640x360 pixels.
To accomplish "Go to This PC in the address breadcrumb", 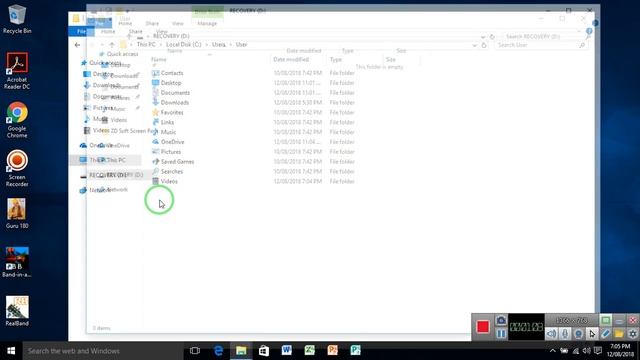I will pyautogui.click(x=146, y=44).
